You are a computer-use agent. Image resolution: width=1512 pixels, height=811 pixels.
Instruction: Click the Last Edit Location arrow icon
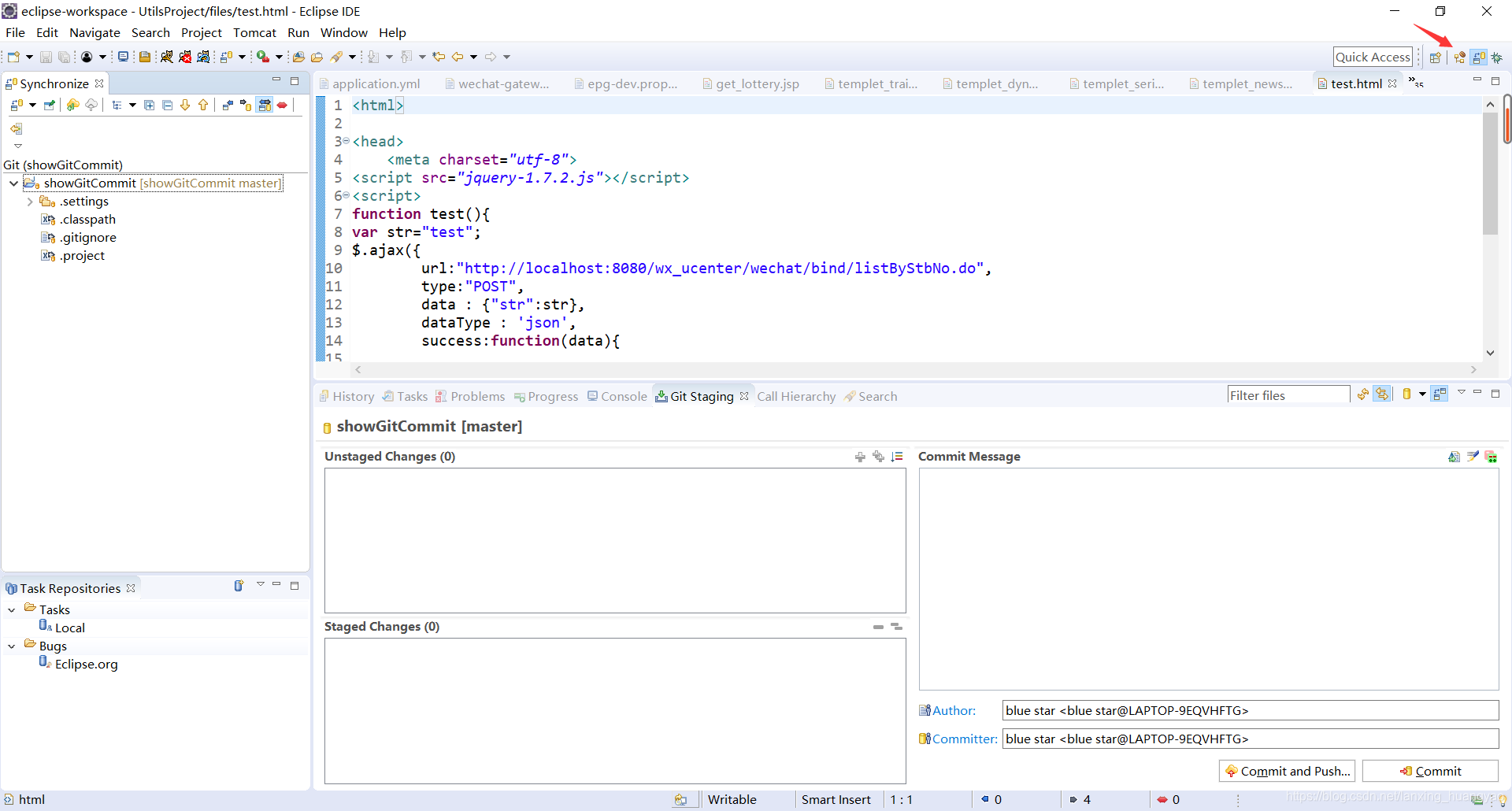pyautogui.click(x=439, y=57)
